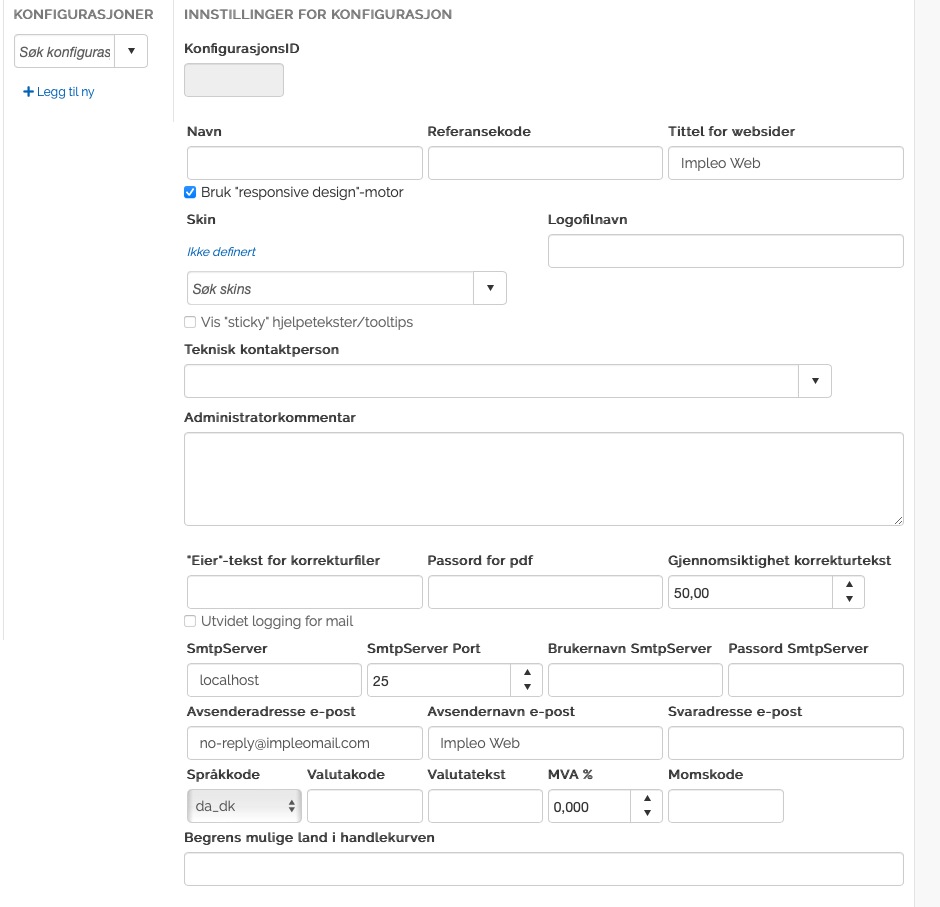Expand the Søk skins dropdown

489,288
